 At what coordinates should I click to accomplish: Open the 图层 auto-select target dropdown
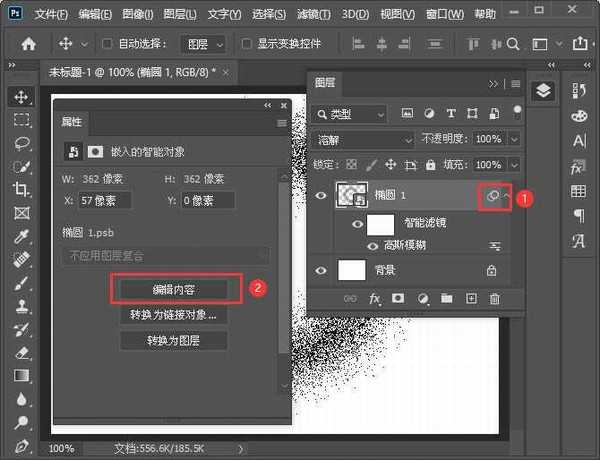[204, 44]
